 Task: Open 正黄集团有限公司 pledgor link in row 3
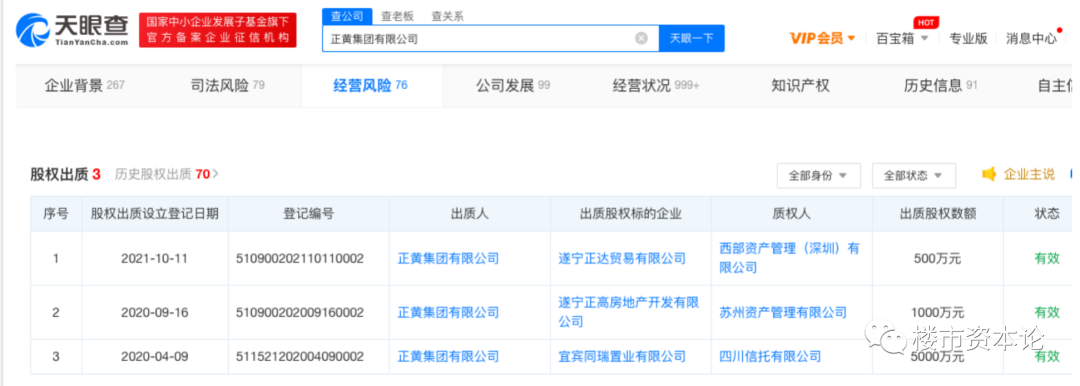448,356
